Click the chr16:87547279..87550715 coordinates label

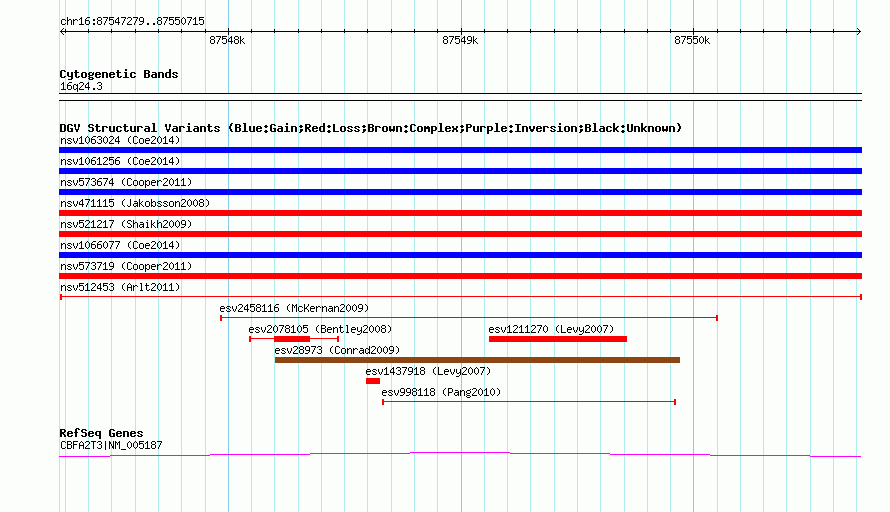click(132, 22)
